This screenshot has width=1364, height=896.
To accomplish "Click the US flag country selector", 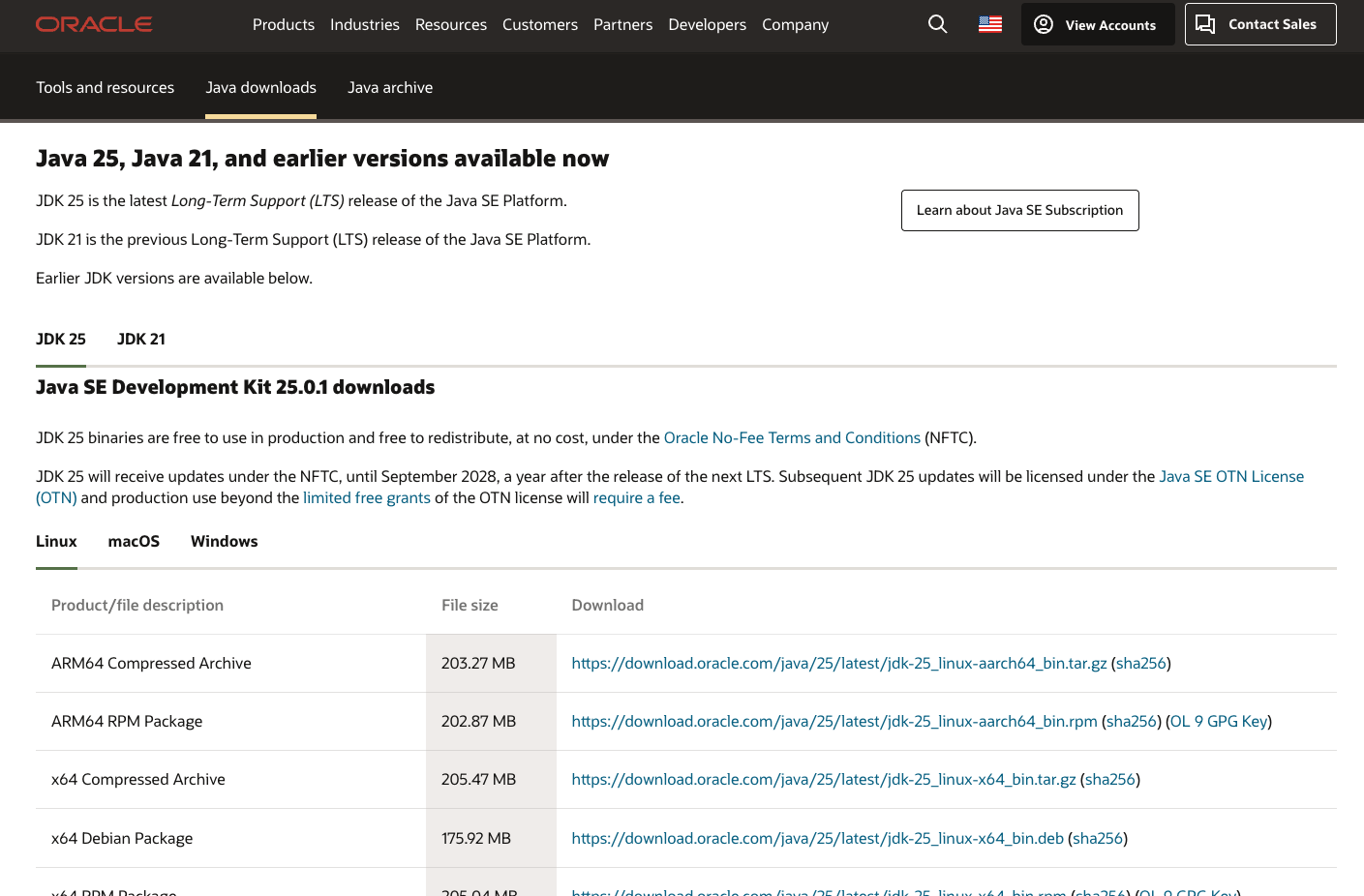I will [x=990, y=24].
